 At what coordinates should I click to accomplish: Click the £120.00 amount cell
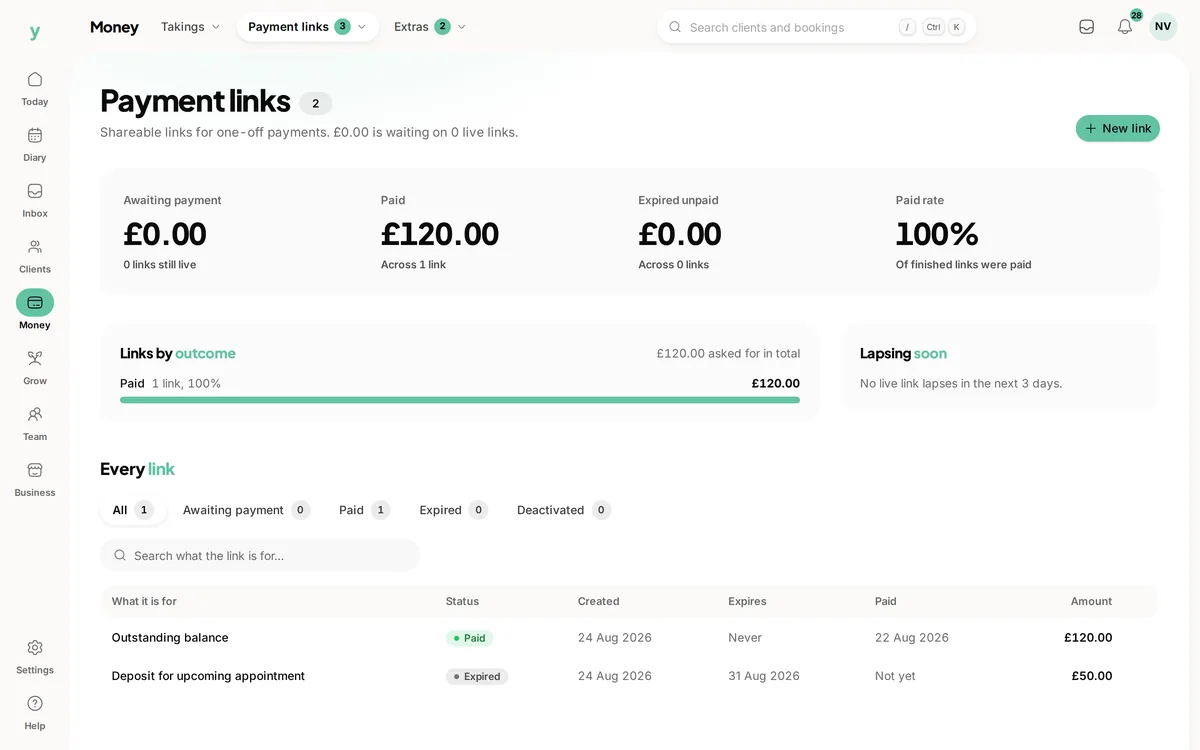pyautogui.click(x=1088, y=638)
